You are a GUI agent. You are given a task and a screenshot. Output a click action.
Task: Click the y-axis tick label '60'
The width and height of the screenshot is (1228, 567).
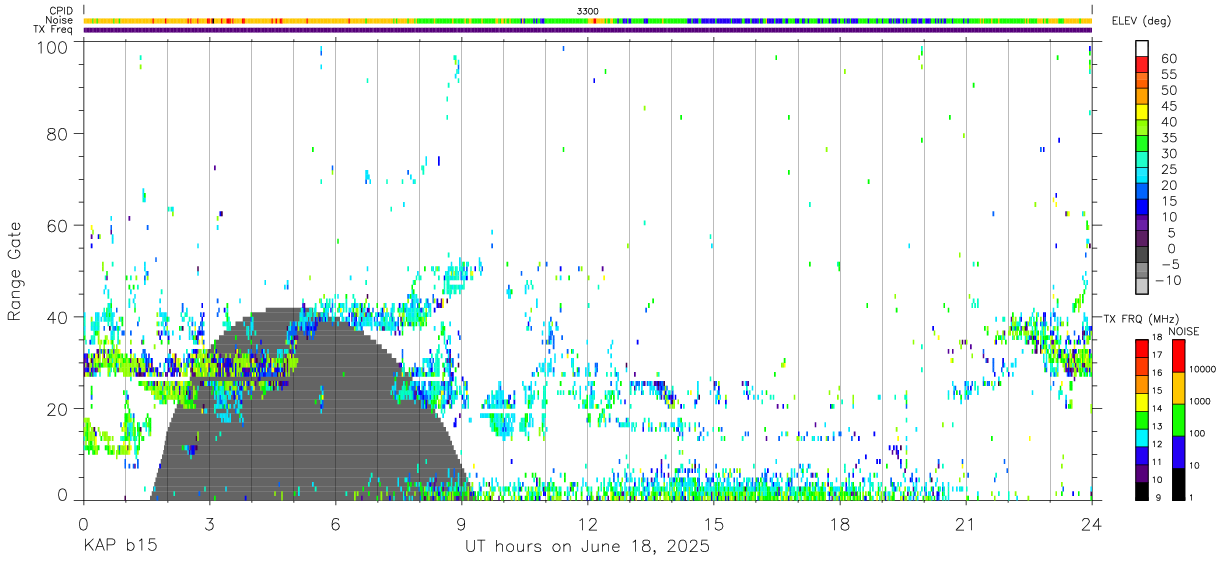click(58, 226)
